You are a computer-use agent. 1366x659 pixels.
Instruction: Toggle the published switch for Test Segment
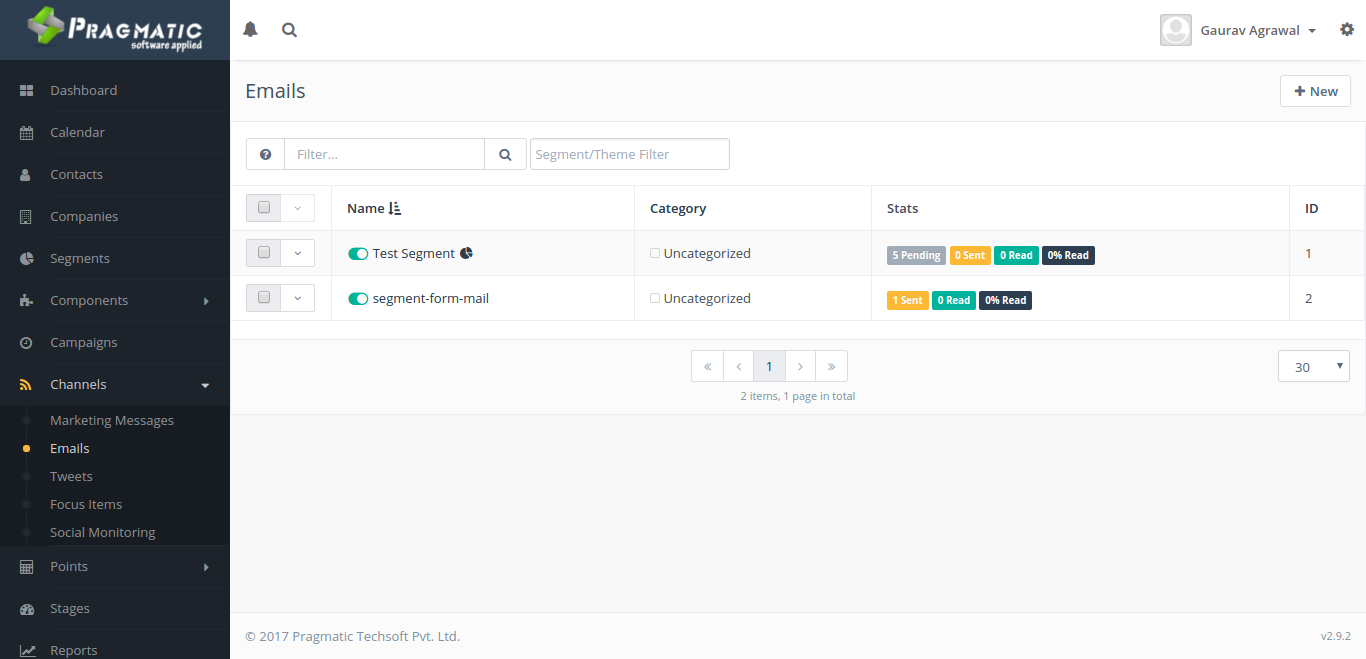tap(358, 254)
